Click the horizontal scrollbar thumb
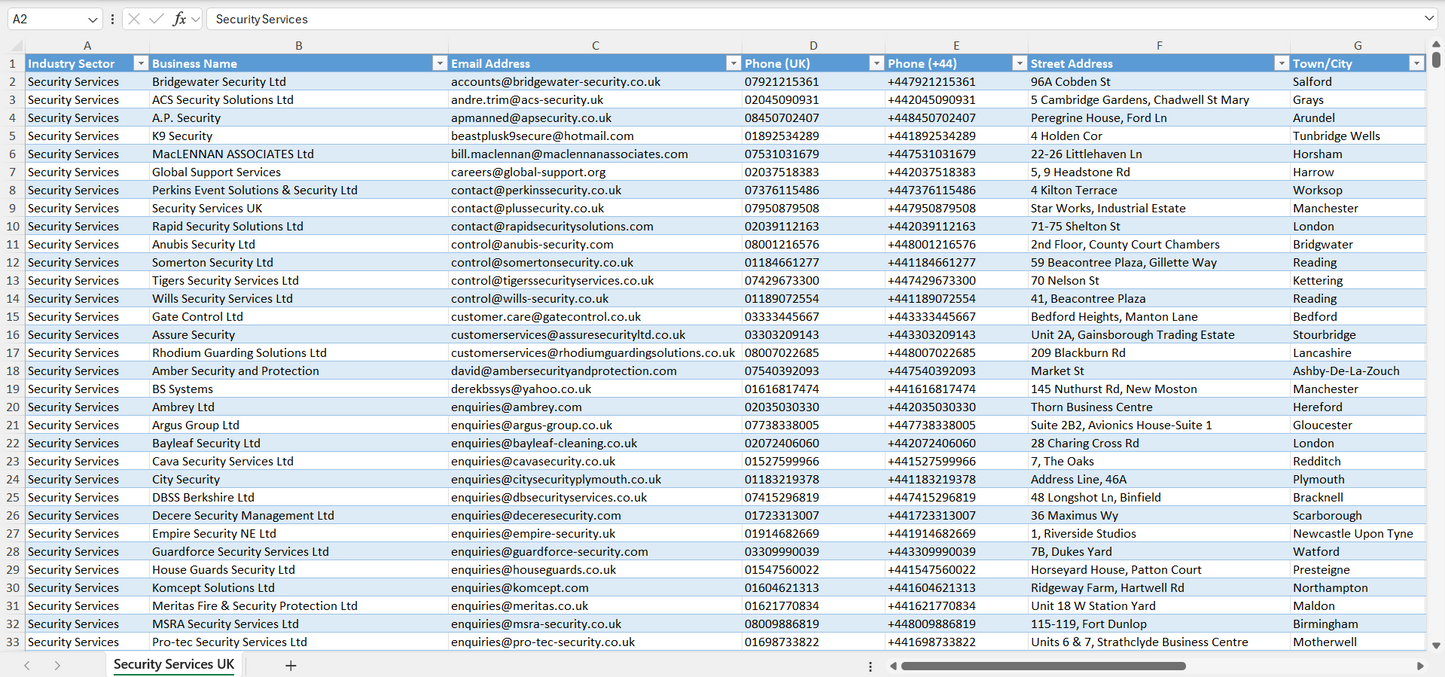1445x677 pixels. coord(1043,666)
